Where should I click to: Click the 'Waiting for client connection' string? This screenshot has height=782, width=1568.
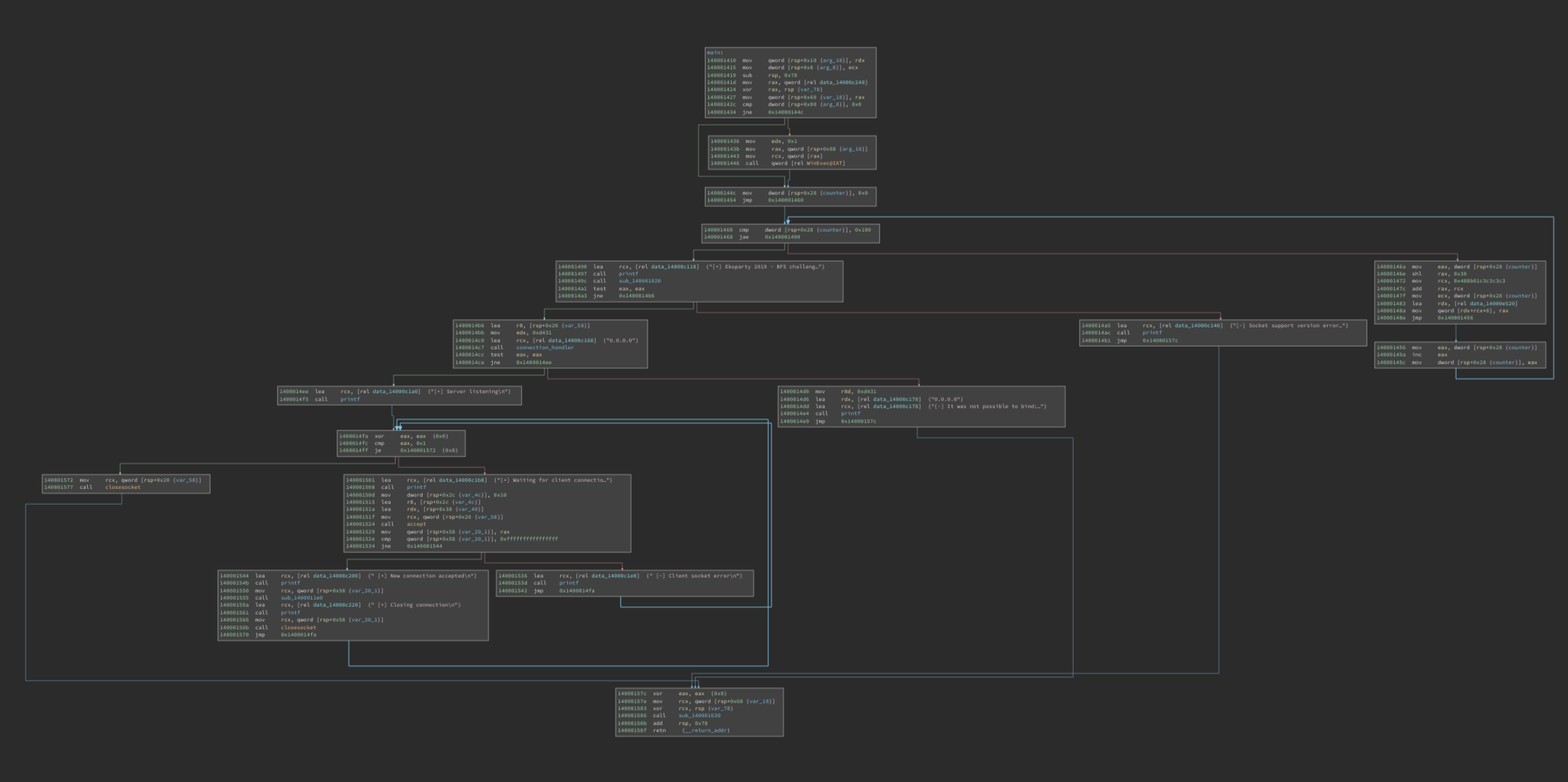(553, 480)
